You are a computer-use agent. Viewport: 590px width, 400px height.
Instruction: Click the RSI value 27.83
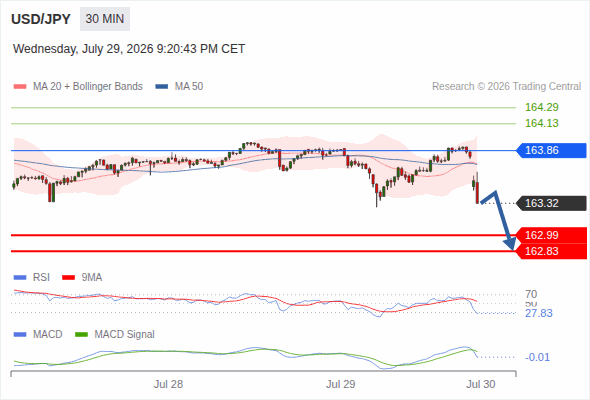tap(538, 313)
